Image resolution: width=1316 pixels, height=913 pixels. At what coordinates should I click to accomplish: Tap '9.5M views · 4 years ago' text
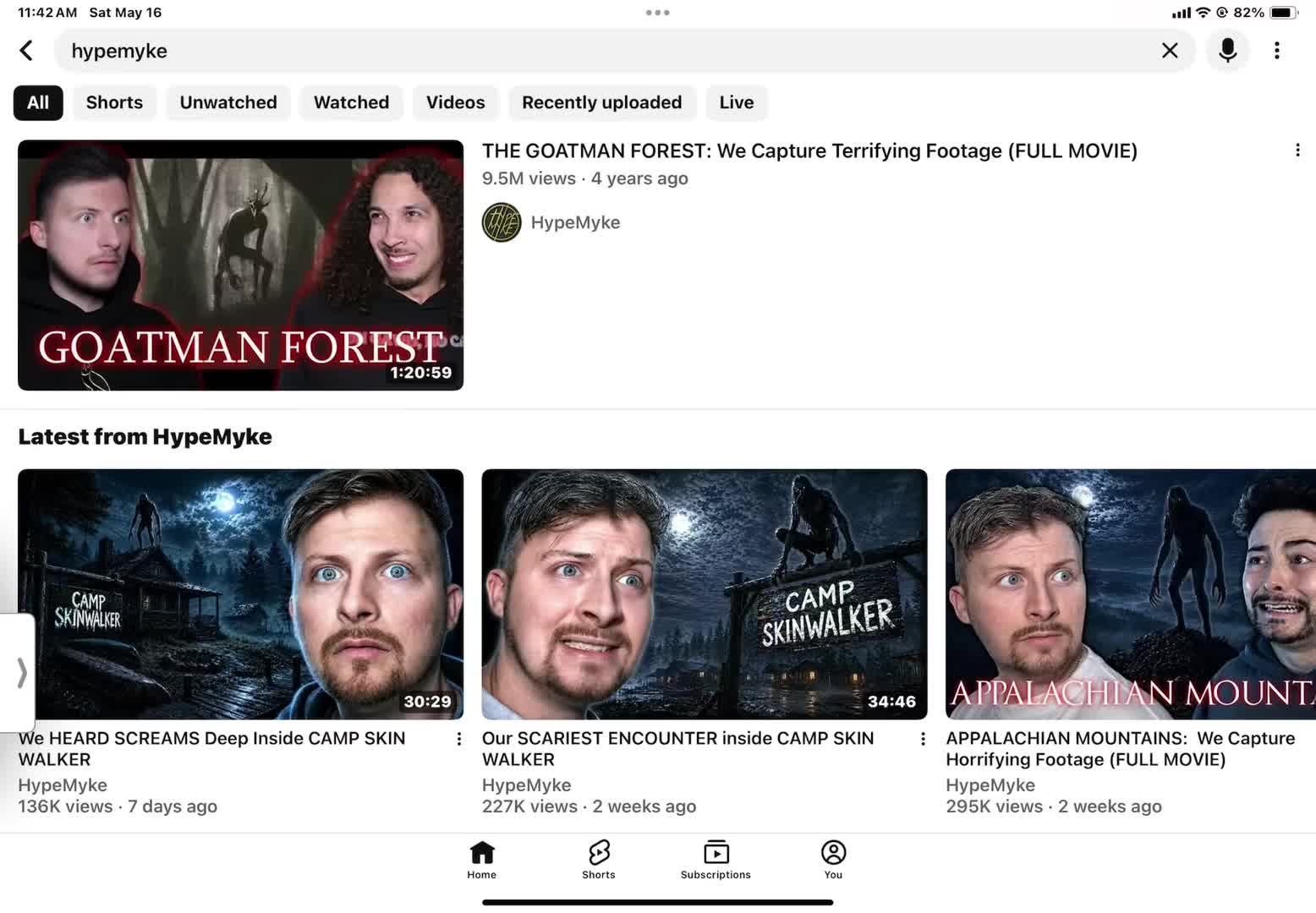[585, 178]
